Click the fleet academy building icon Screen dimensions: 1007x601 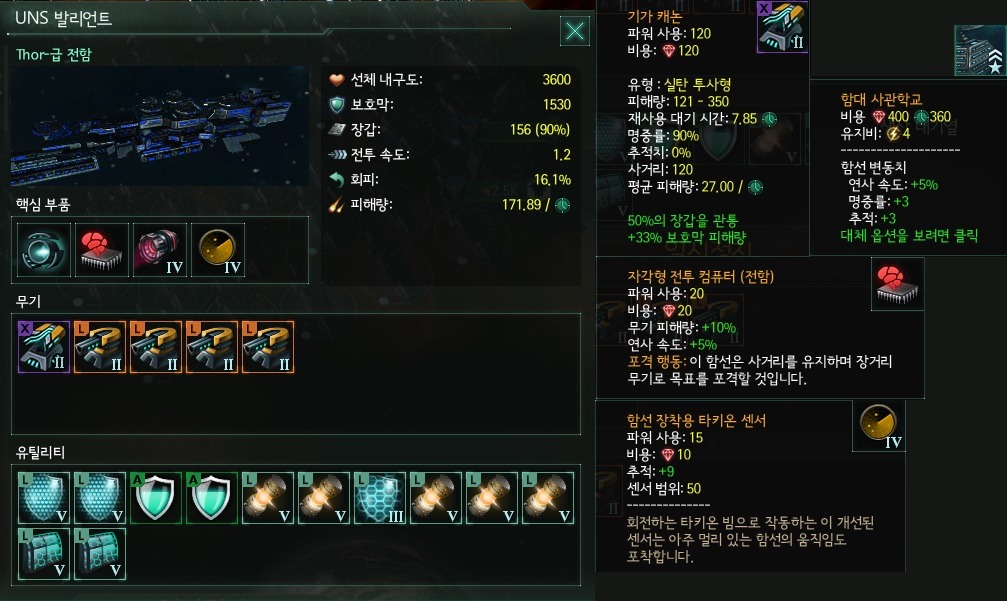981,50
